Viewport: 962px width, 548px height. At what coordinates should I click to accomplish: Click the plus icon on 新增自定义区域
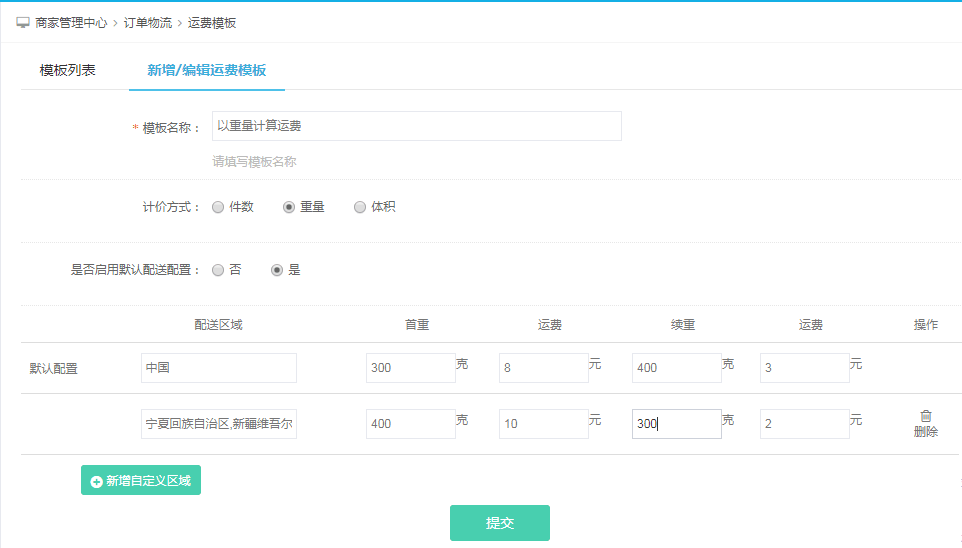click(x=96, y=481)
